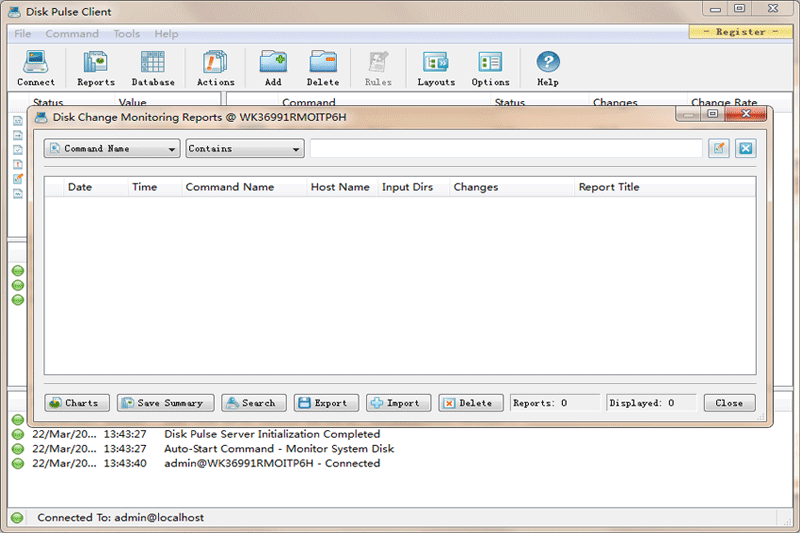
Task: Click the Rules toolbar icon
Action: [378, 68]
